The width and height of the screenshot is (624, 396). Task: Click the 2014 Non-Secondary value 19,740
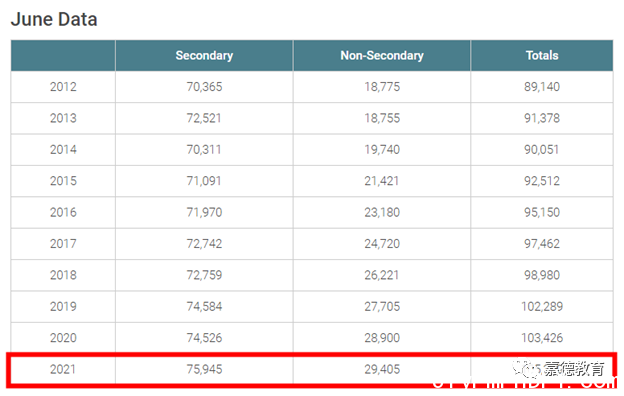pyautogui.click(x=382, y=150)
